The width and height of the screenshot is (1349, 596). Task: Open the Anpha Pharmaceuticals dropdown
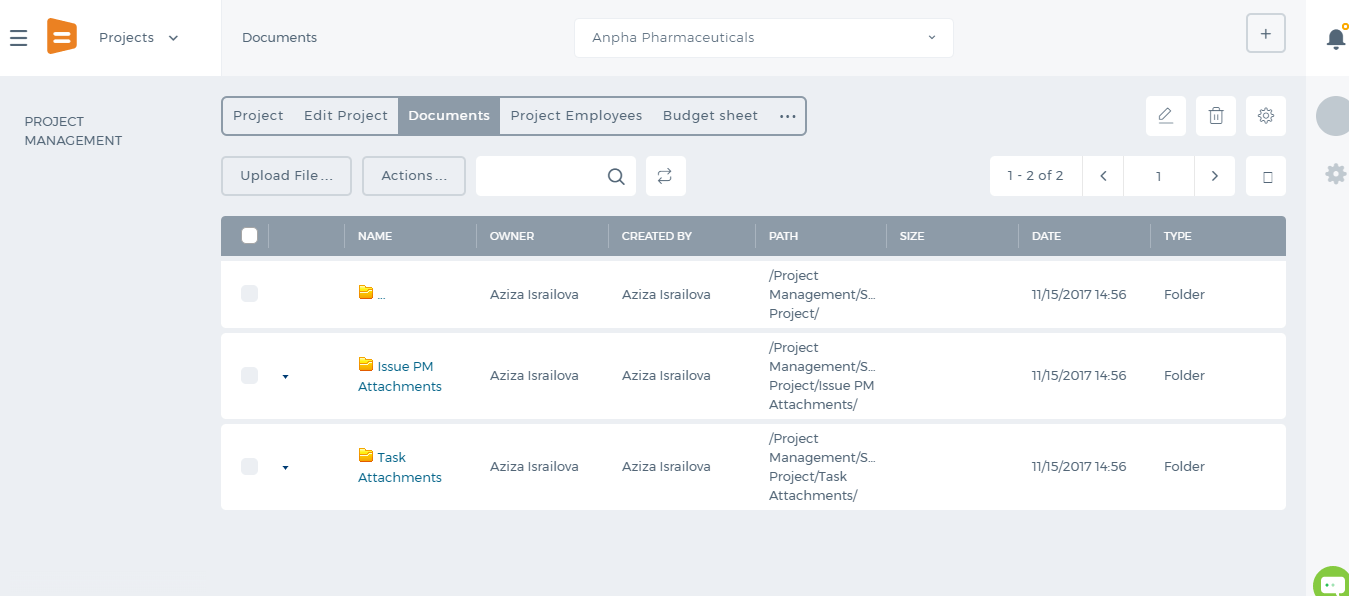coord(764,38)
